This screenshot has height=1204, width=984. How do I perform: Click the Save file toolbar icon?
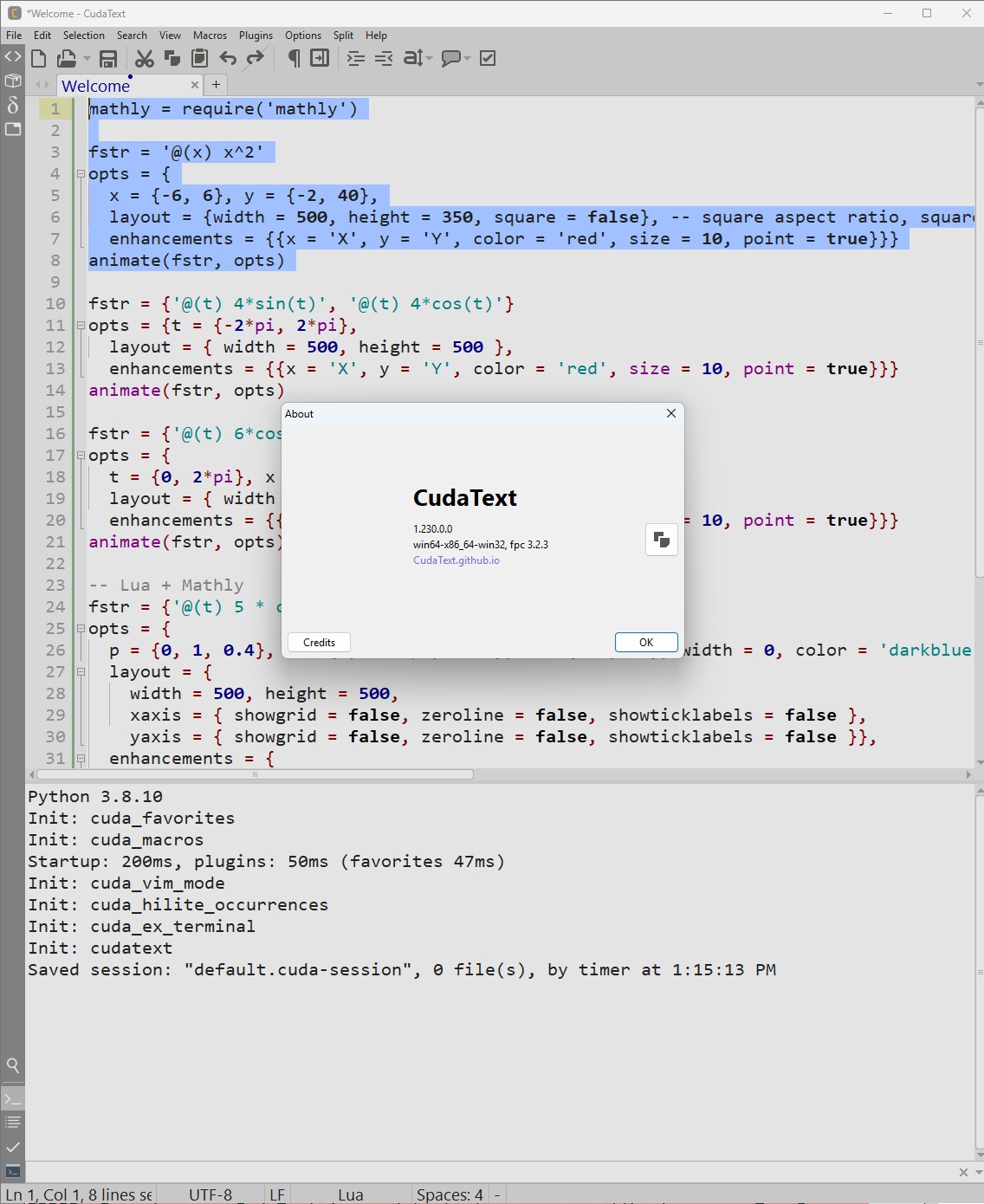coord(108,59)
